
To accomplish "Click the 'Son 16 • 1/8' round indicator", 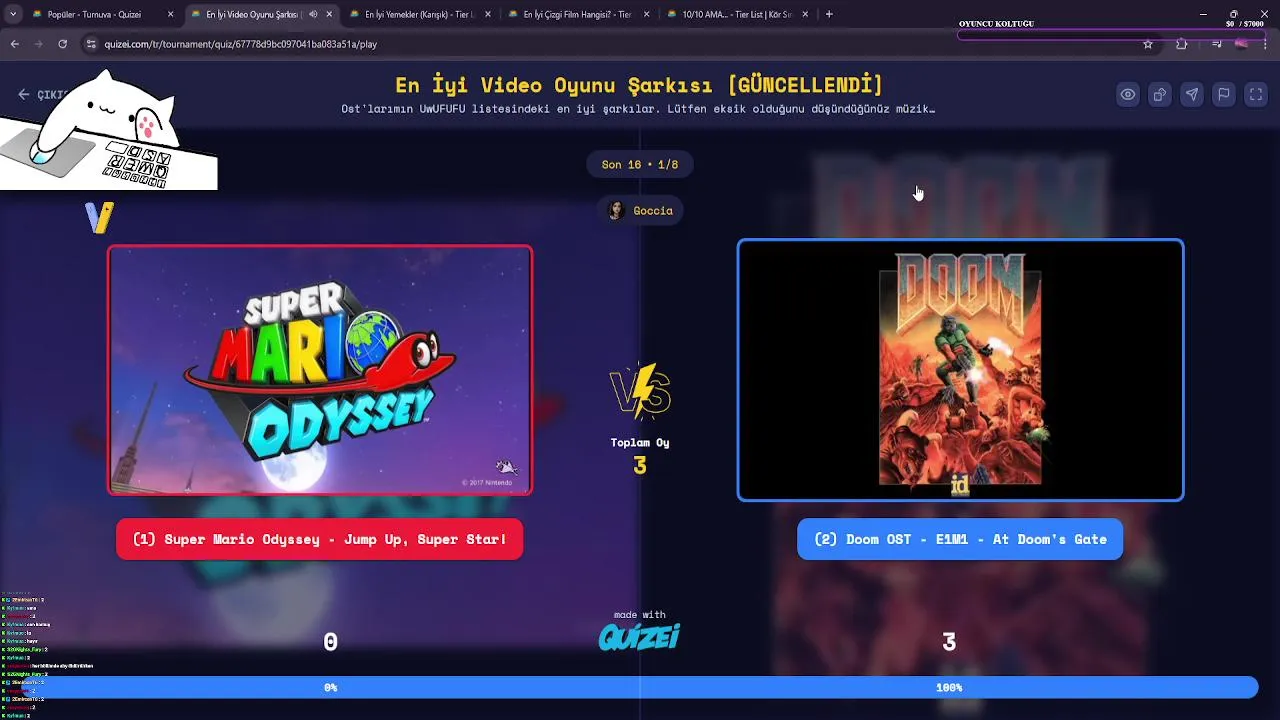I will 640,164.
